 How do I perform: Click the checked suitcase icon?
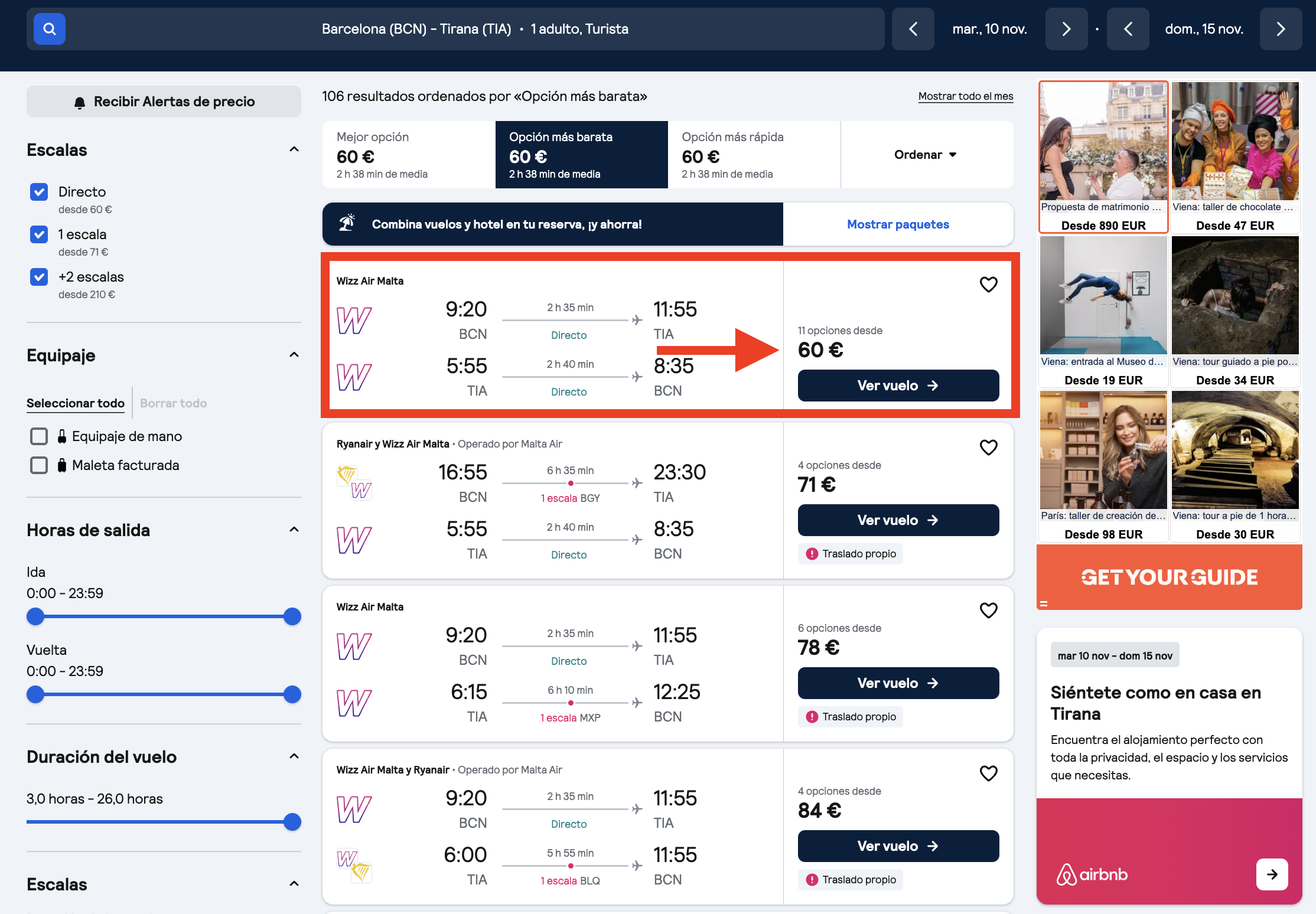coord(62,465)
